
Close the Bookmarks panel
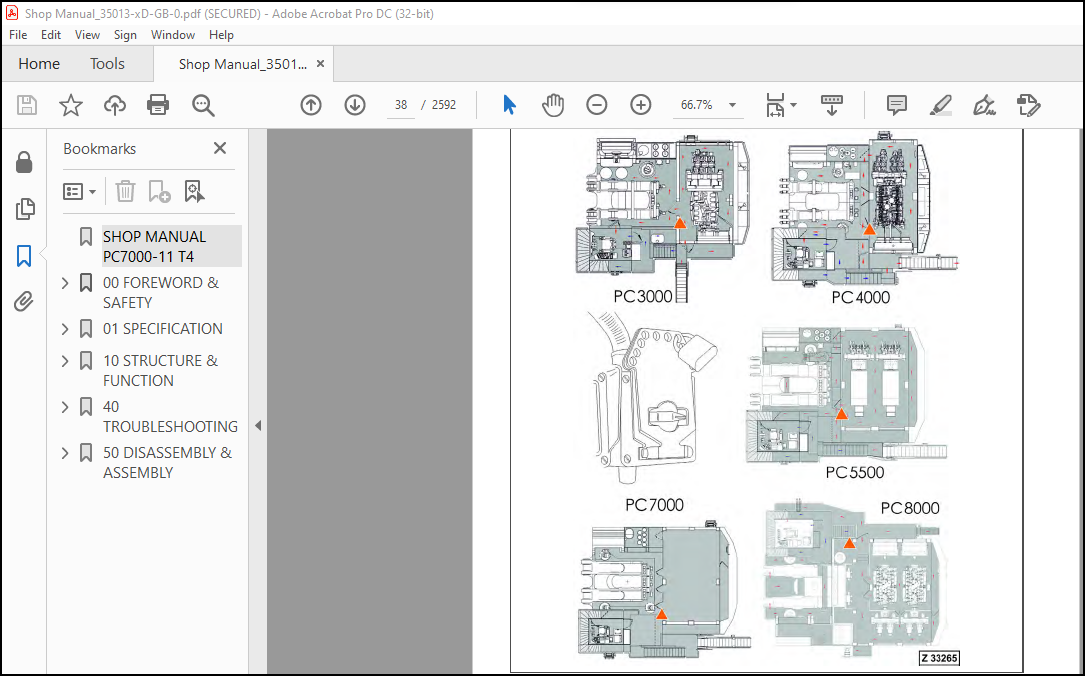[220, 148]
